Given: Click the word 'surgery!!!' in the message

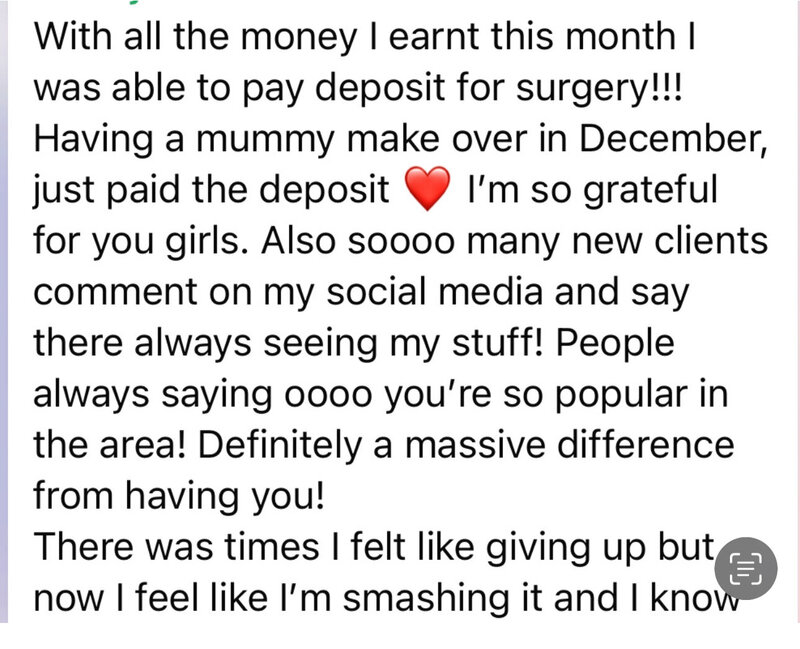Looking at the screenshot, I should (598, 88).
